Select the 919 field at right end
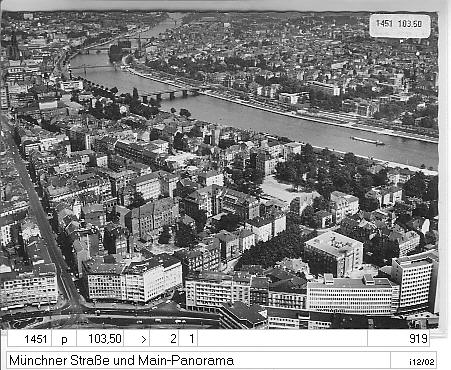Viewport: 451px width, 370px height. coord(398,339)
